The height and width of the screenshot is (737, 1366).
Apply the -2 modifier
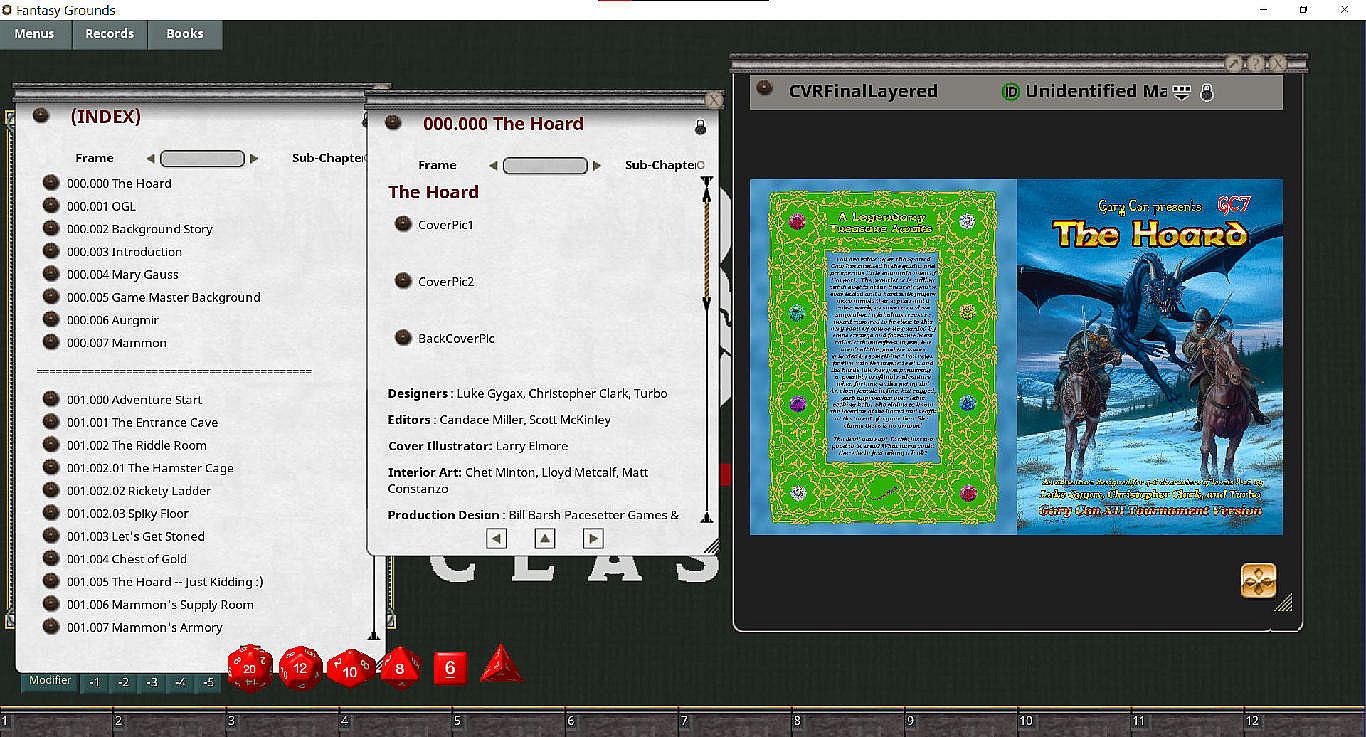click(x=123, y=683)
